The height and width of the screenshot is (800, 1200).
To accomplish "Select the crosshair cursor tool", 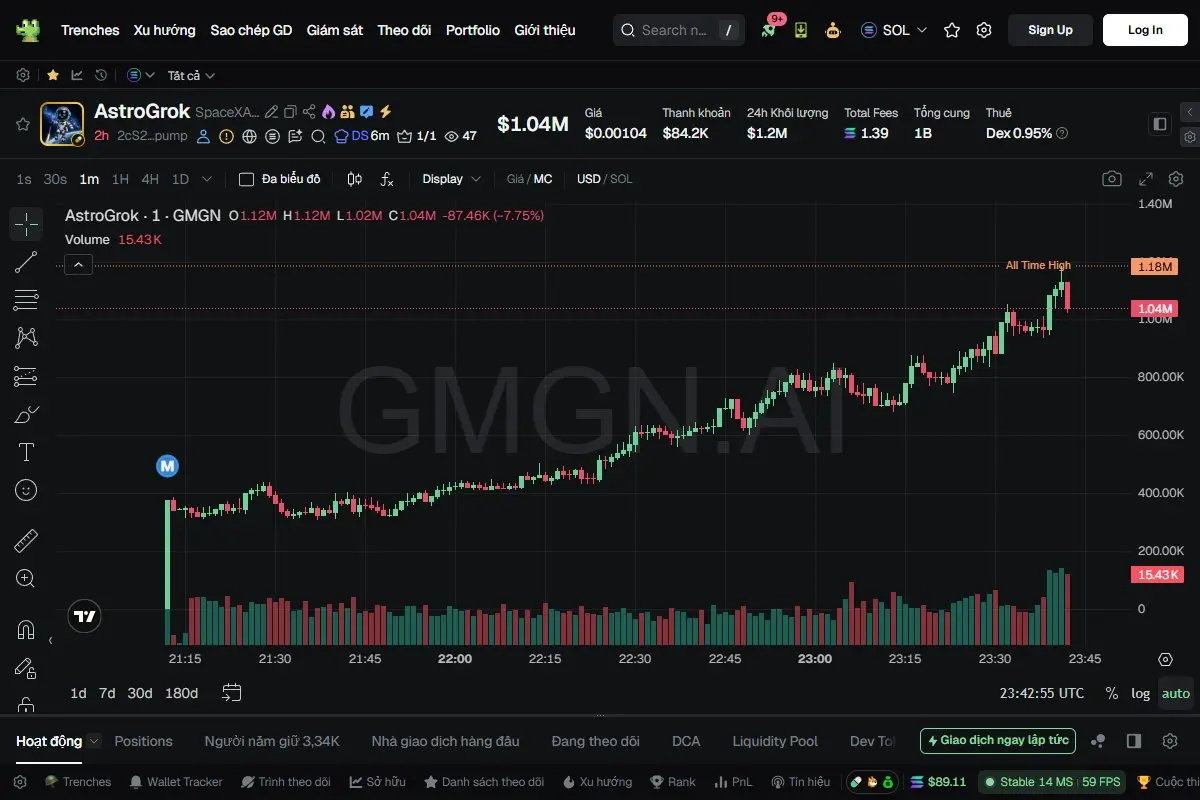I will click(26, 224).
